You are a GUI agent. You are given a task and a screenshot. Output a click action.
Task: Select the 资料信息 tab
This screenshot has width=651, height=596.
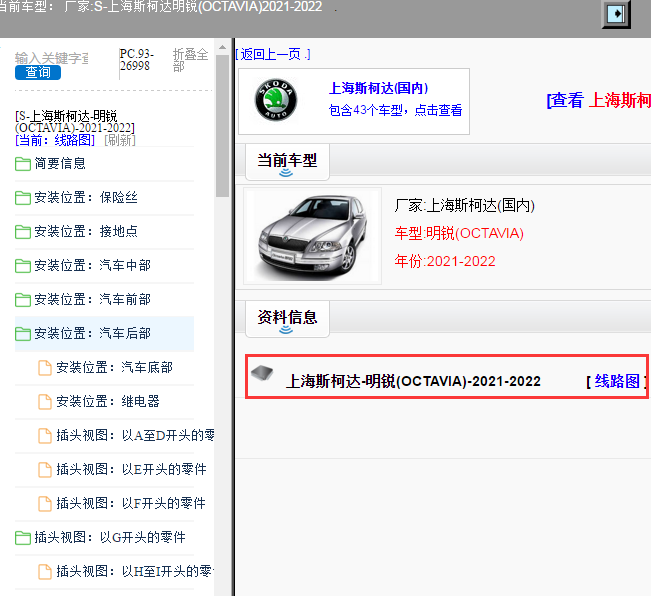tap(287, 319)
